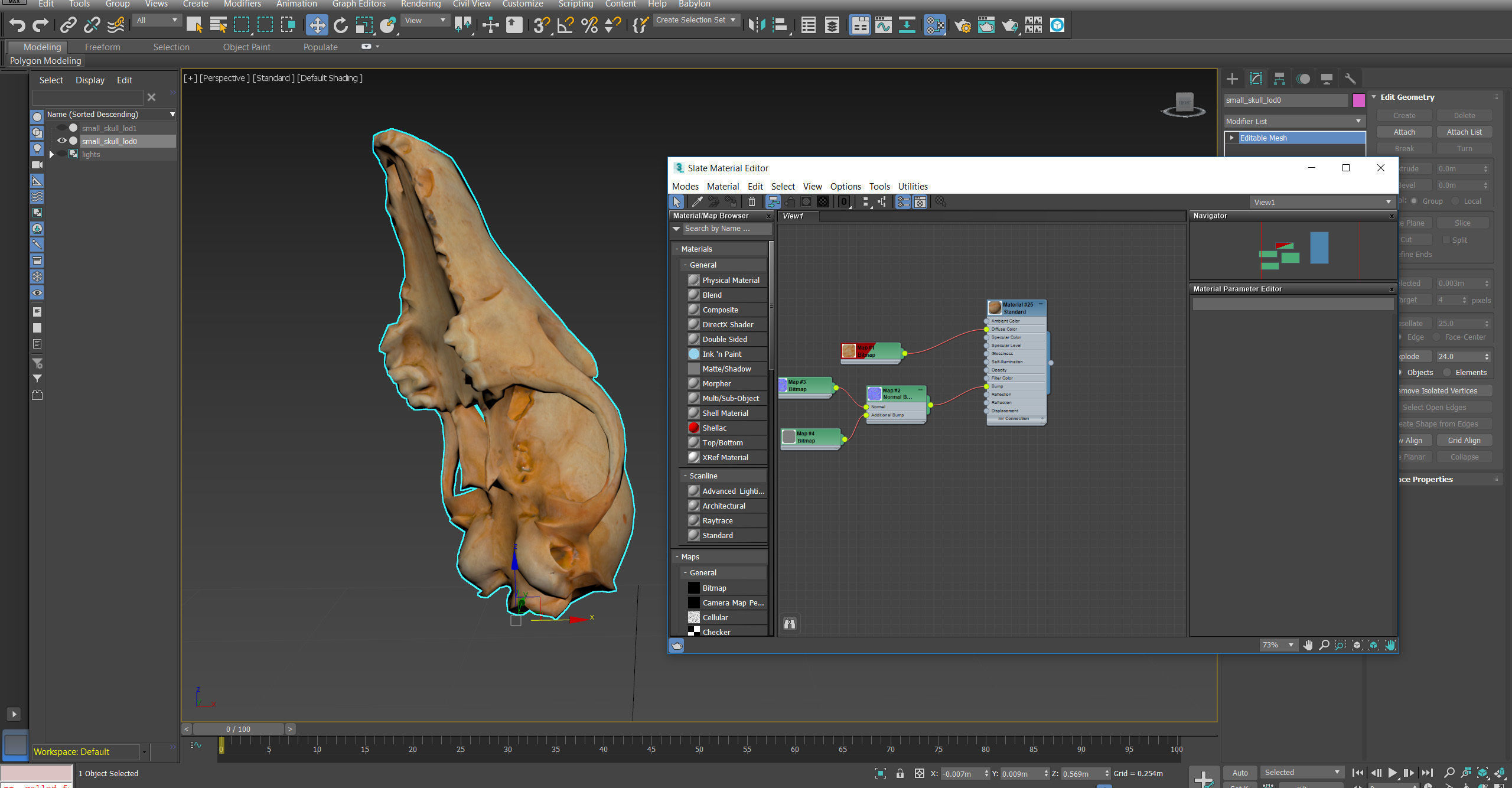Click the Redo arrow in the main toolbar
The height and width of the screenshot is (788, 1512).
coord(40,25)
